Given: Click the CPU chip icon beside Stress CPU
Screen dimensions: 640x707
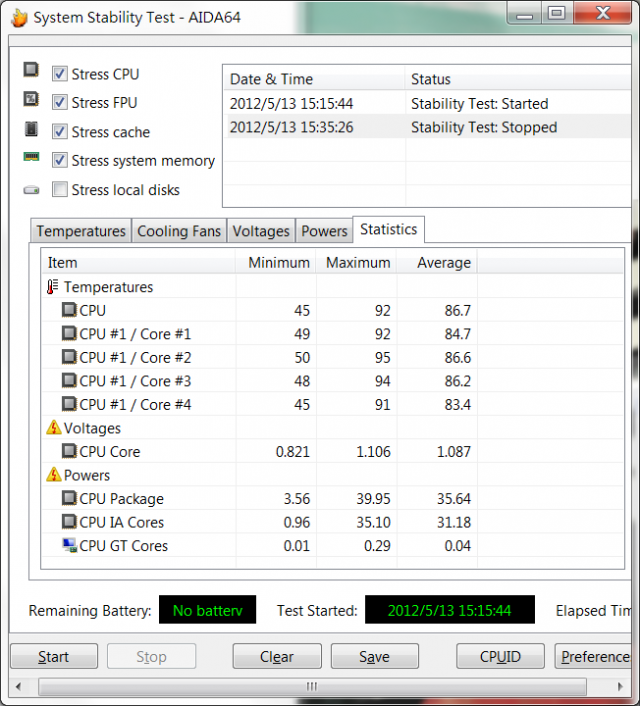Looking at the screenshot, I should pyautogui.click(x=31, y=70).
